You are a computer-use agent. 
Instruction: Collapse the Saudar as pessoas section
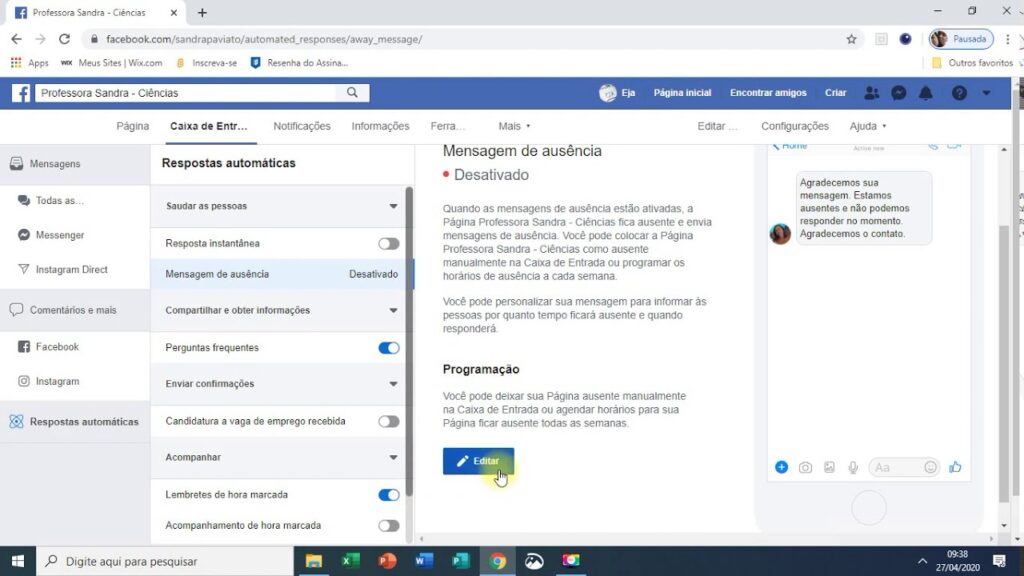pos(393,206)
